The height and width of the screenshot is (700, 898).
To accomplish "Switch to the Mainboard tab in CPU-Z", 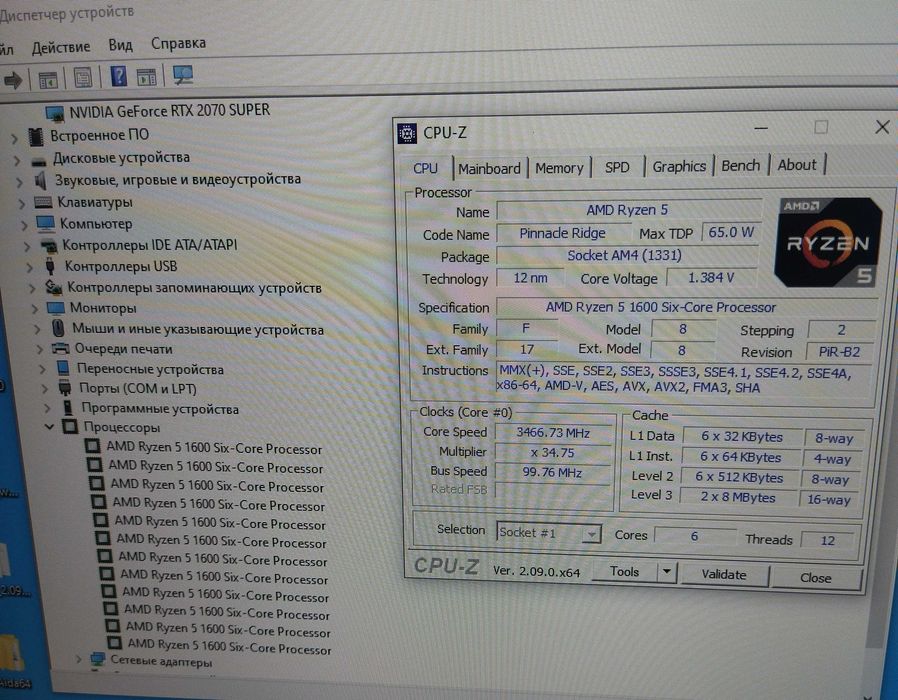I will pos(489,169).
